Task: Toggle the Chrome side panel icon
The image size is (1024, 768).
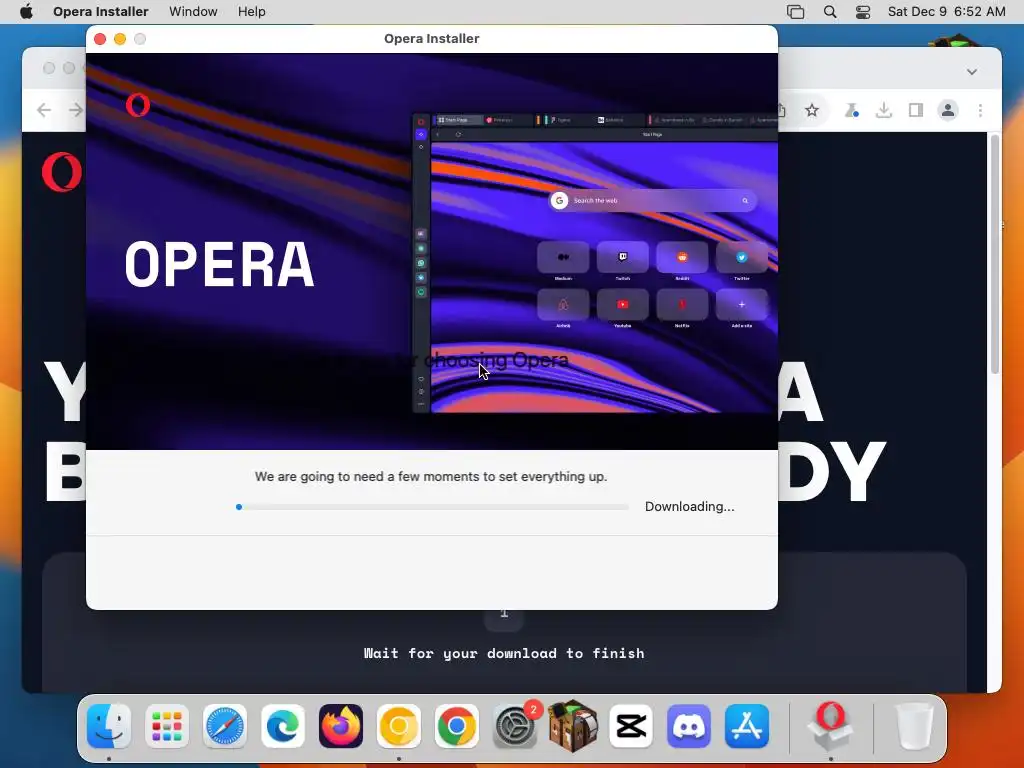Action: (x=916, y=110)
